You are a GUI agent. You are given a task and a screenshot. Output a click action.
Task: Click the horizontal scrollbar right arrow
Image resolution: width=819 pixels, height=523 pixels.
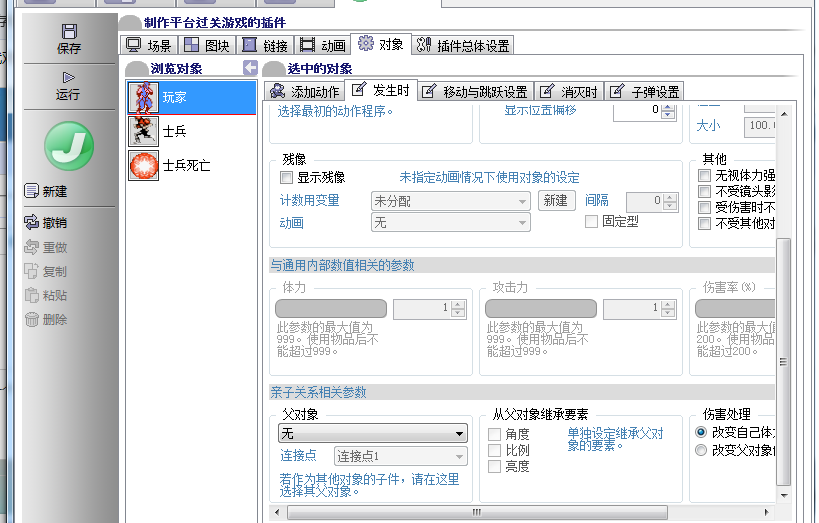pos(766,512)
